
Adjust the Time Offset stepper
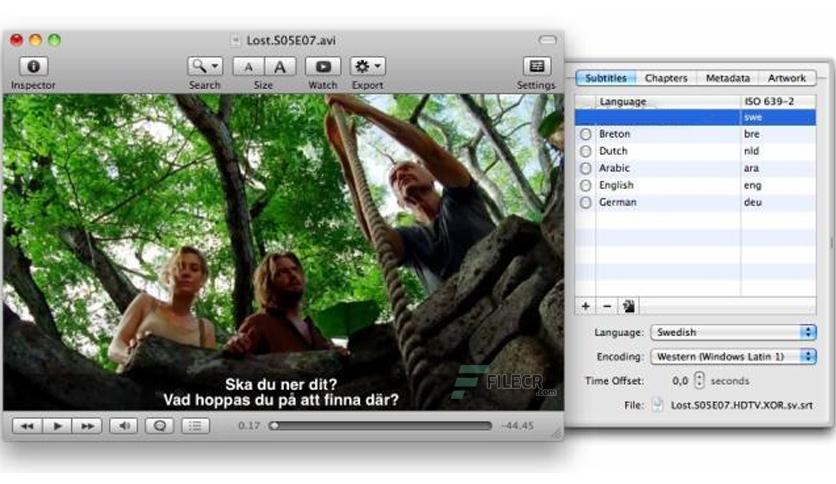coord(699,381)
